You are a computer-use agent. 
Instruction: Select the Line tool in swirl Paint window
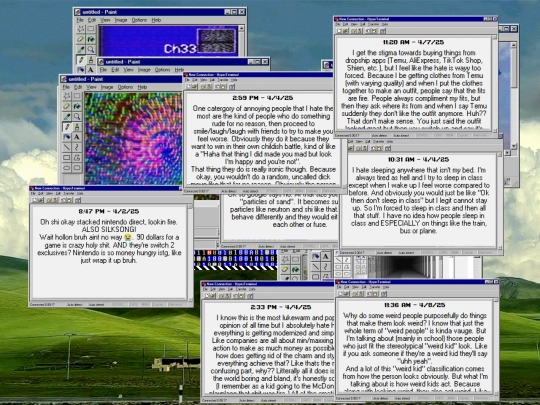coord(67,147)
